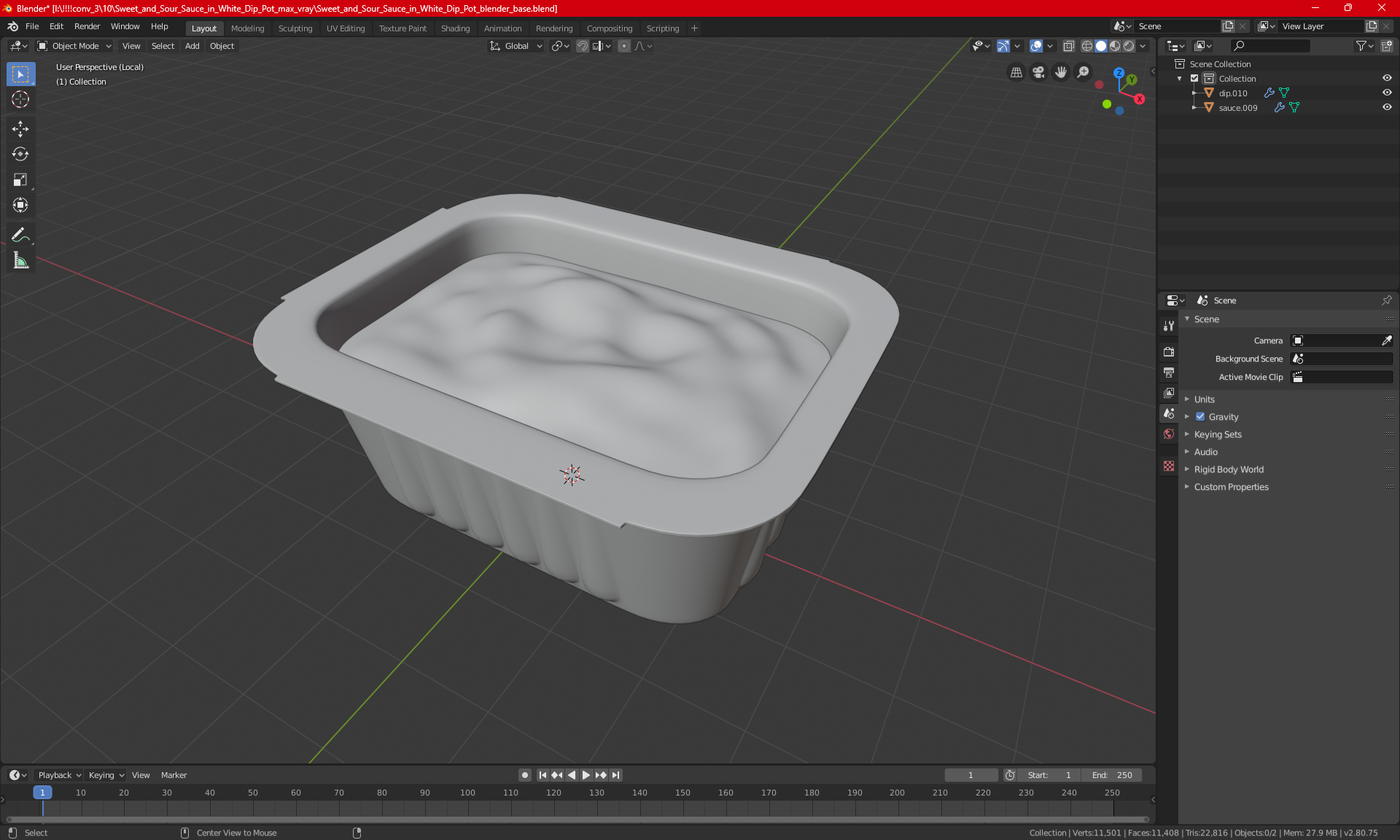The width and height of the screenshot is (1400, 840).
Task: Click the current frame number field
Action: pyautogui.click(x=971, y=775)
